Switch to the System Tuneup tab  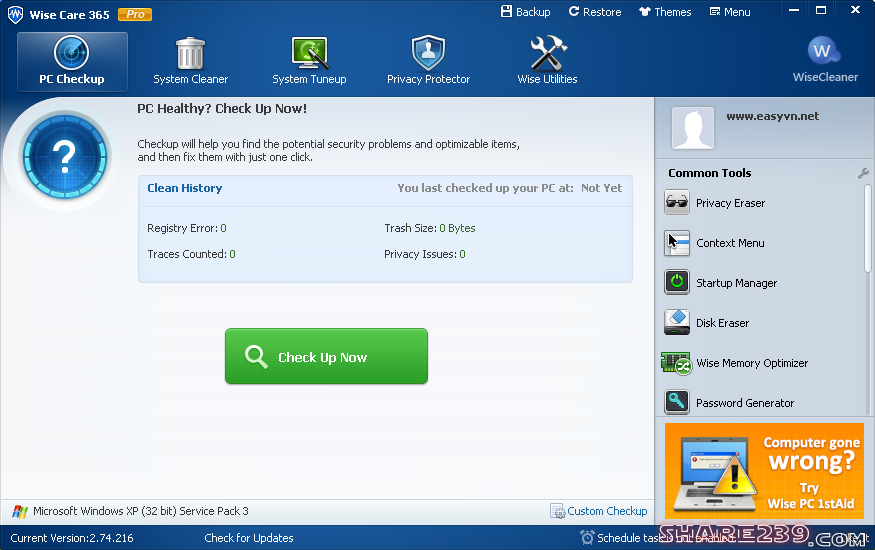click(x=309, y=61)
